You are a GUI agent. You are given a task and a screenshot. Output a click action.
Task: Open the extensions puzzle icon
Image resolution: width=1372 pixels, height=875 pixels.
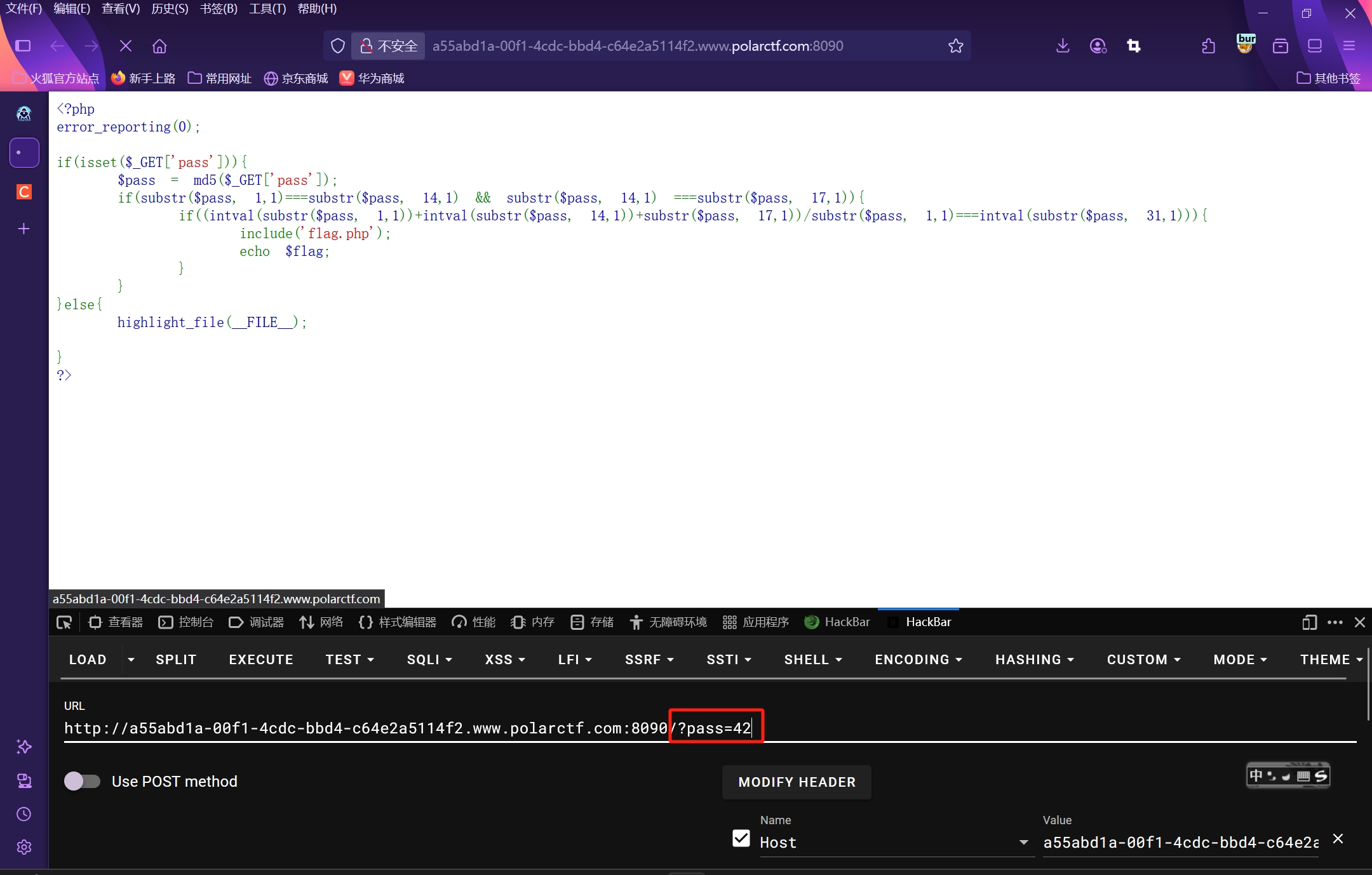(x=1209, y=46)
